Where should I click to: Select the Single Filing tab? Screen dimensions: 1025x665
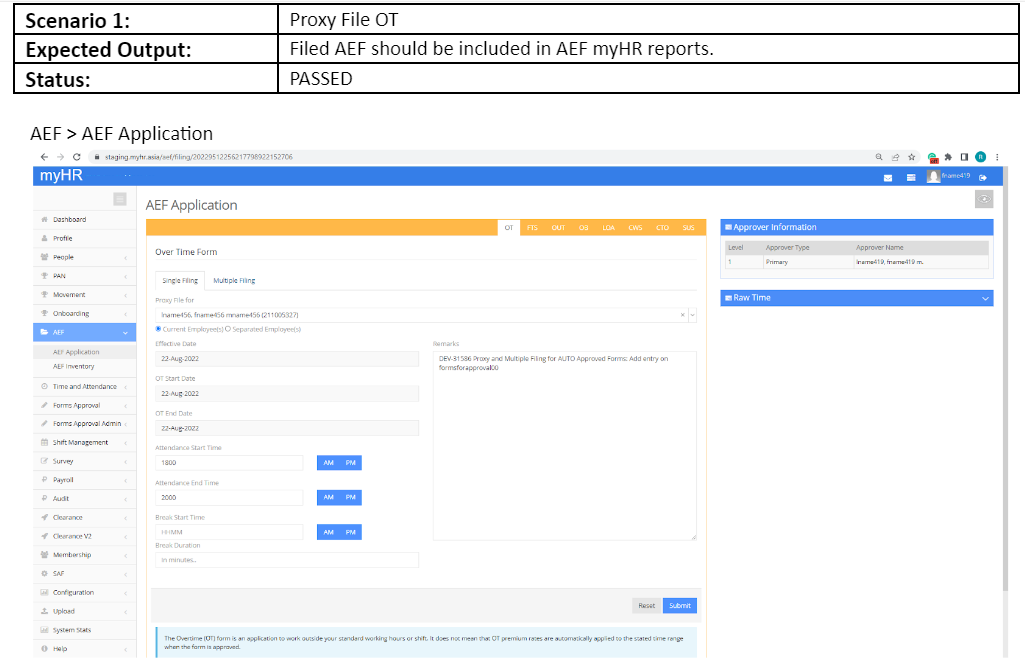click(180, 281)
